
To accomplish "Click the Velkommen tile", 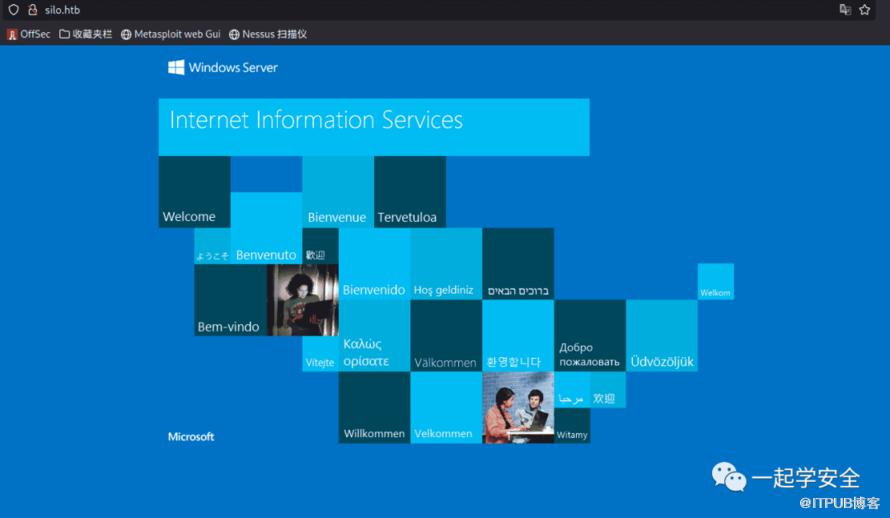I will pos(446,407).
